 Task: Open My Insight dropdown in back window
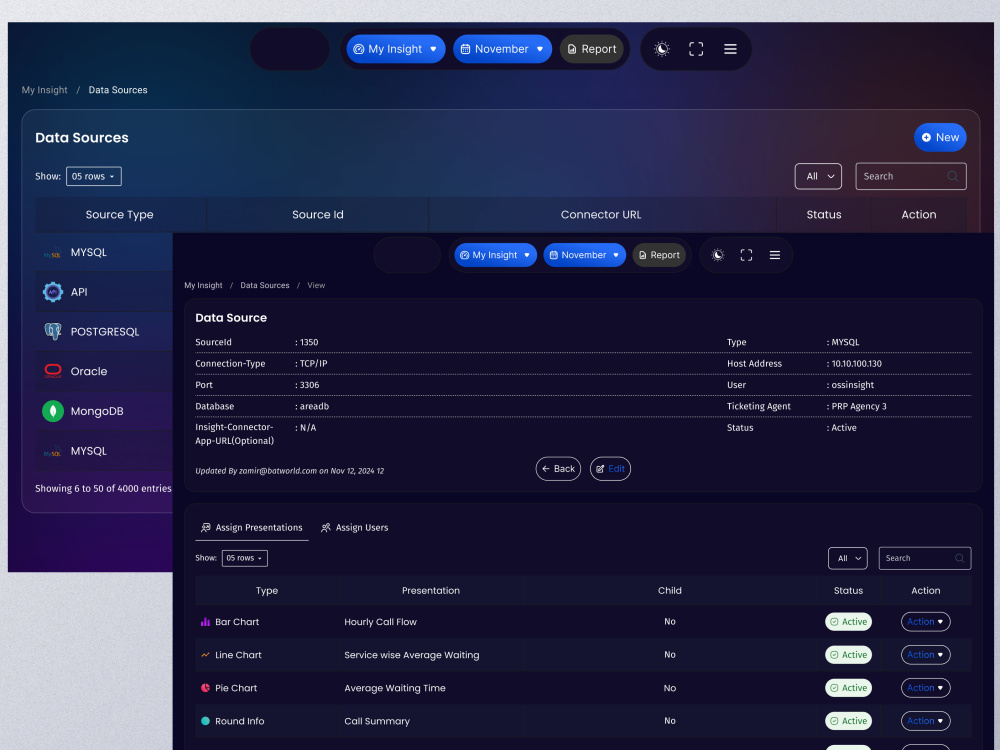[x=395, y=49]
